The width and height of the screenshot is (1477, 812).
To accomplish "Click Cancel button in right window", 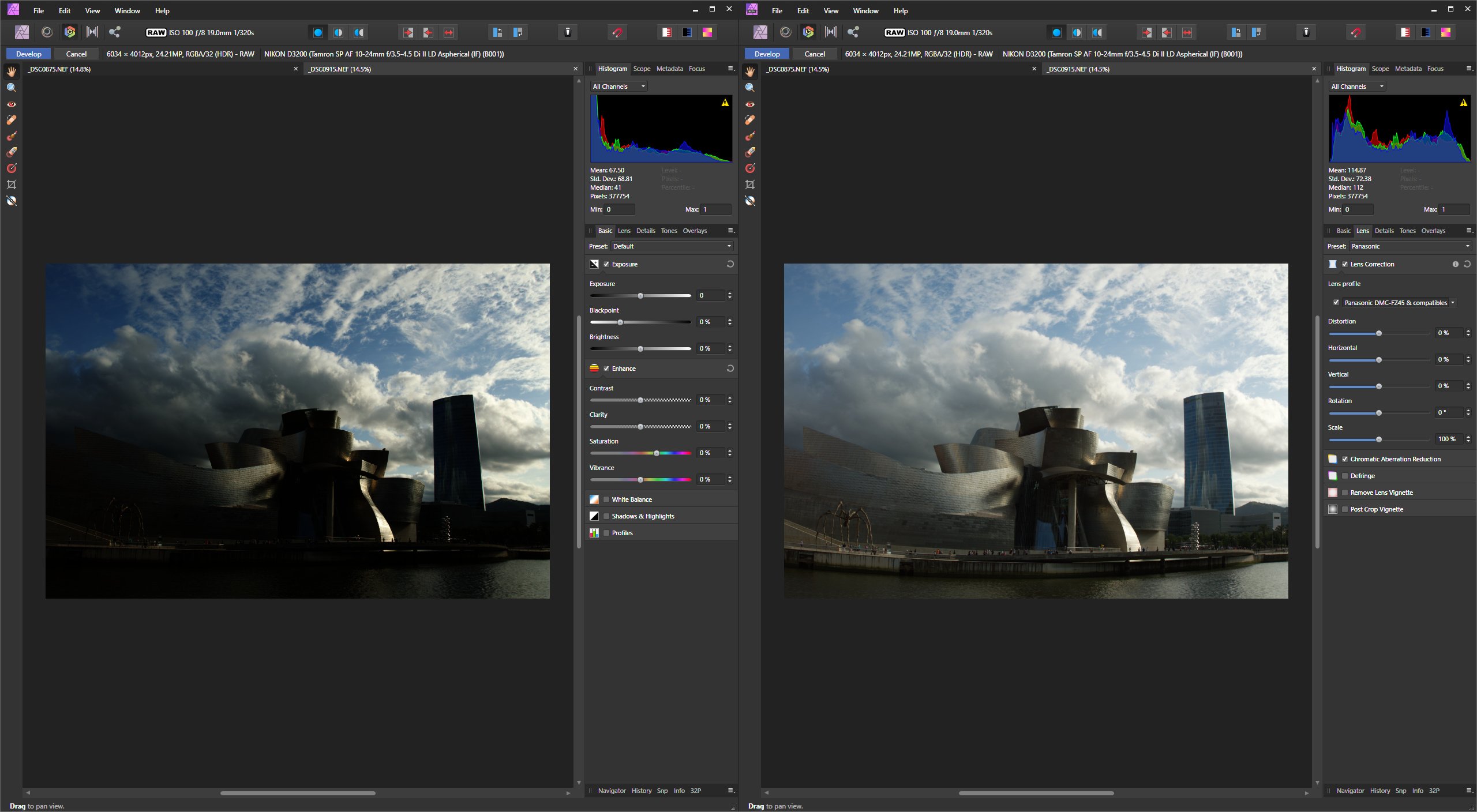I will pyautogui.click(x=815, y=54).
